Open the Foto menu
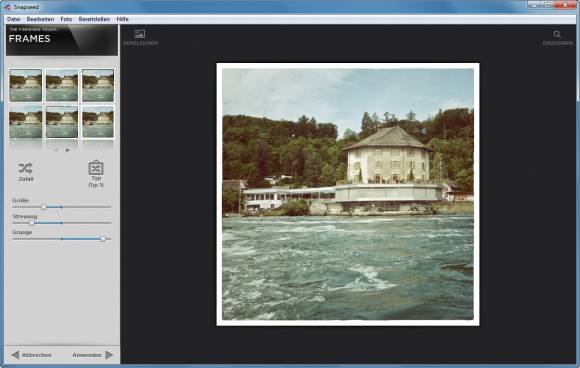This screenshot has height=368, width=580. pyautogui.click(x=66, y=19)
